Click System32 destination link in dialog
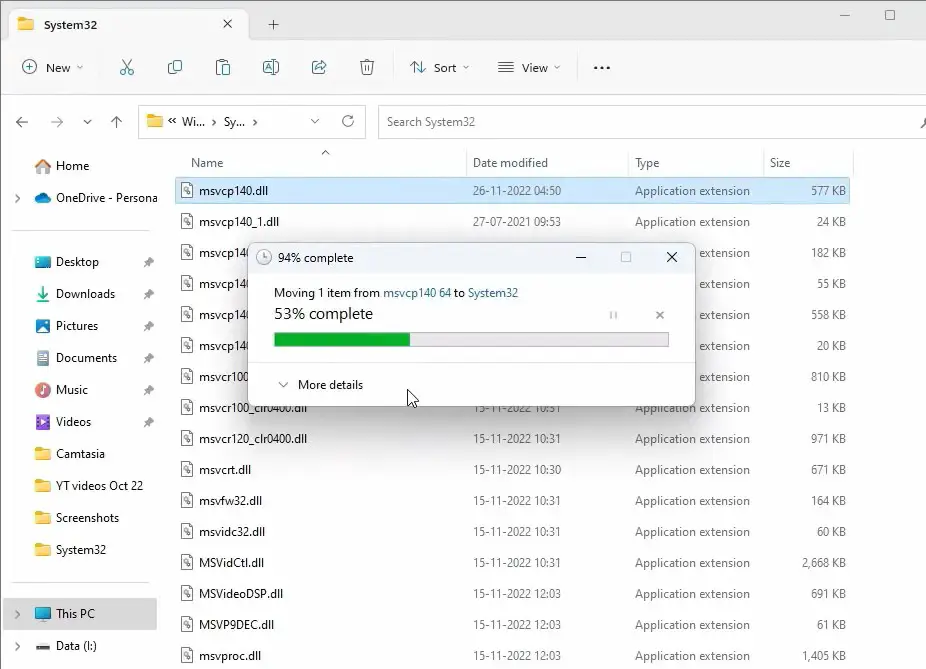Screen dimensions: 926x669 [x=493, y=293]
